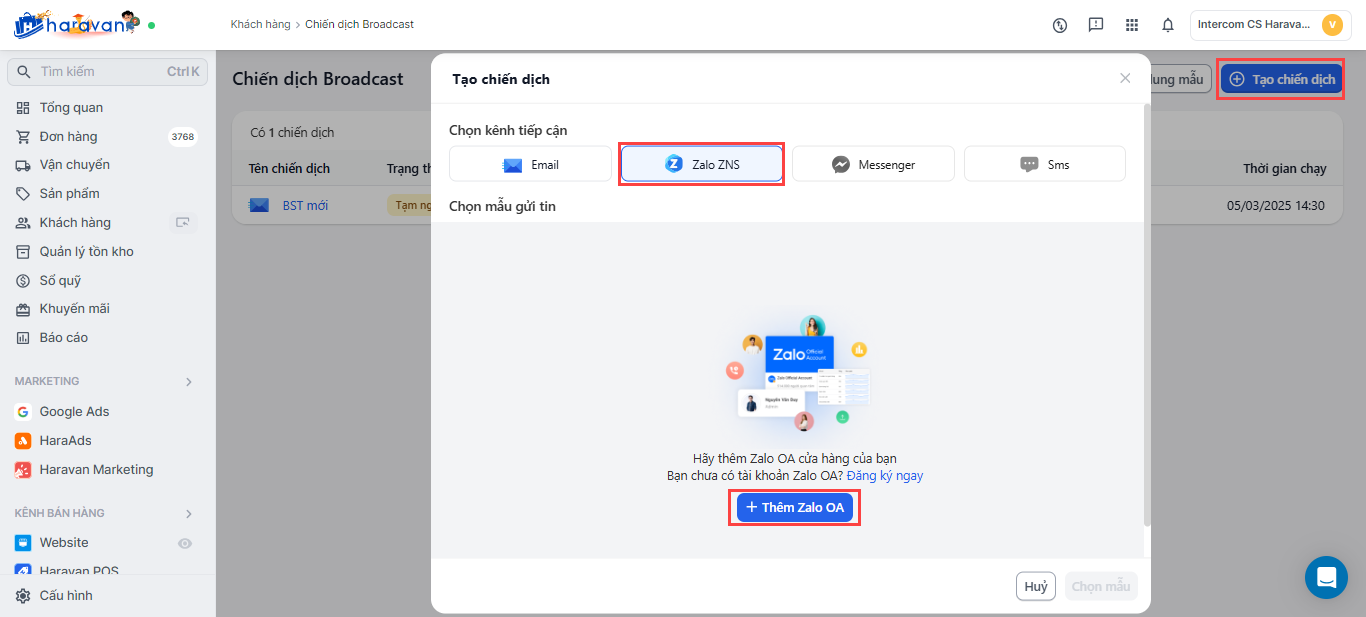Click the Thời gian chạy column header
This screenshot has height=617, width=1366.
point(1285,169)
